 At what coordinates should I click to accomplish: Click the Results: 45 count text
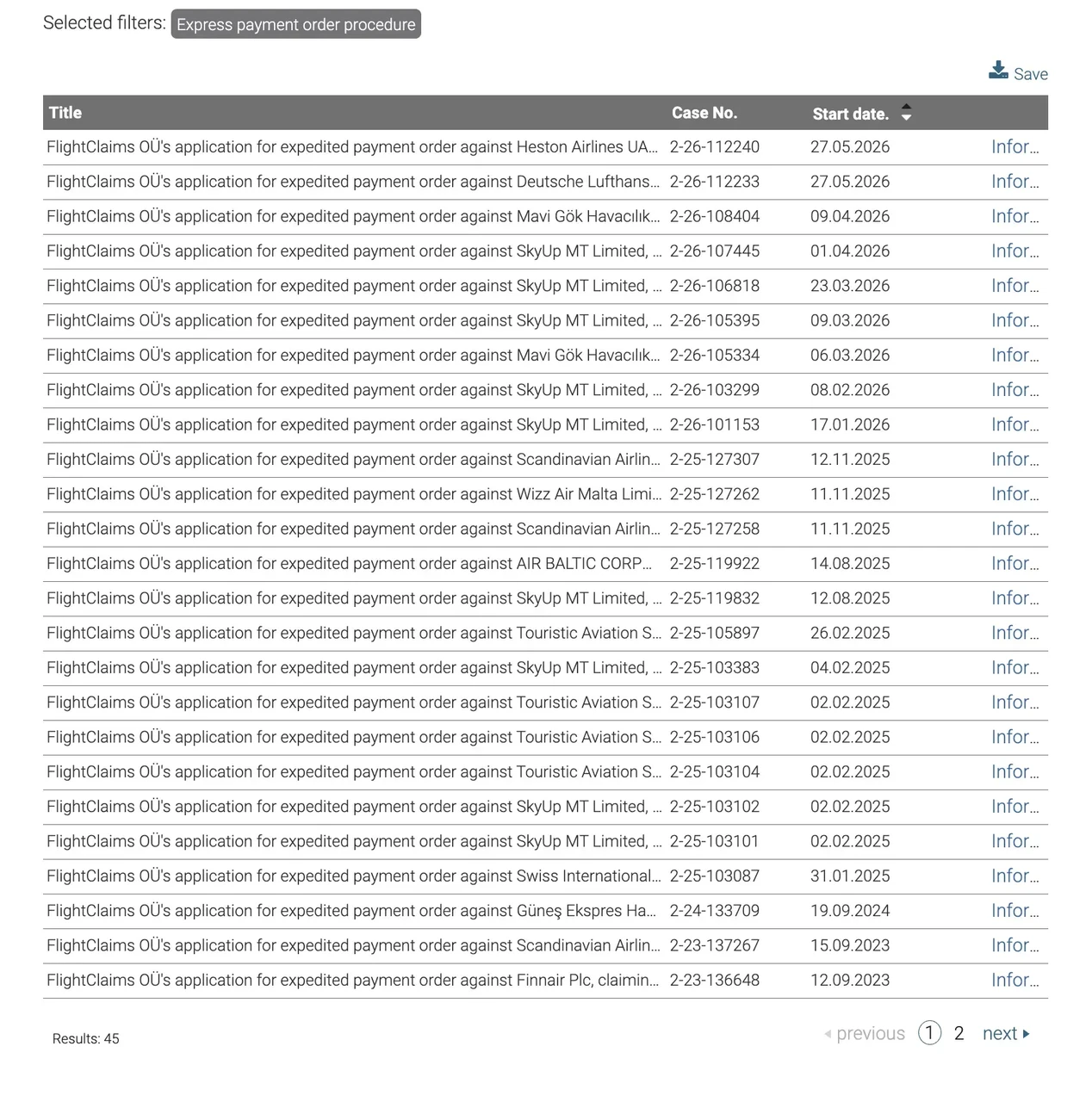[86, 1039]
